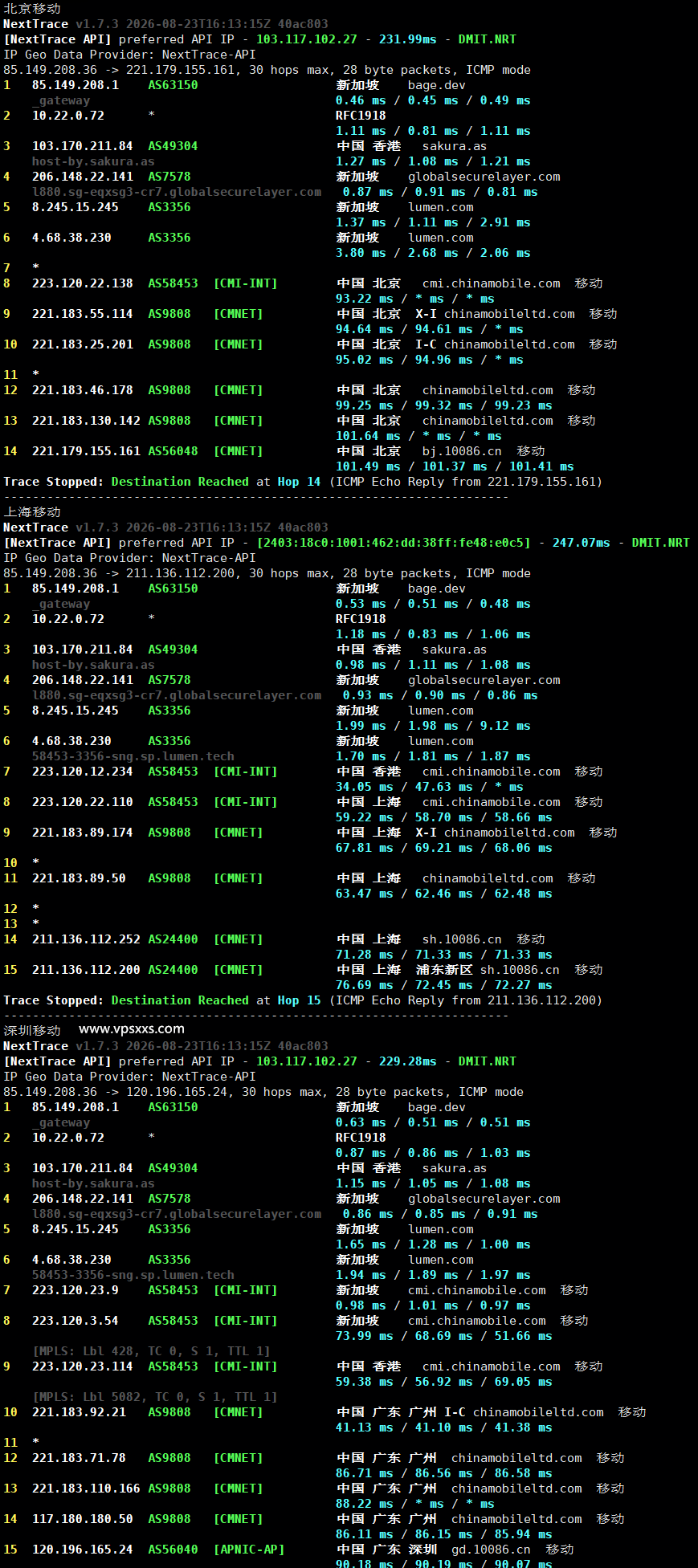Select latency 67.81 ms
The width and height of the screenshot is (698, 1568).
365,848
